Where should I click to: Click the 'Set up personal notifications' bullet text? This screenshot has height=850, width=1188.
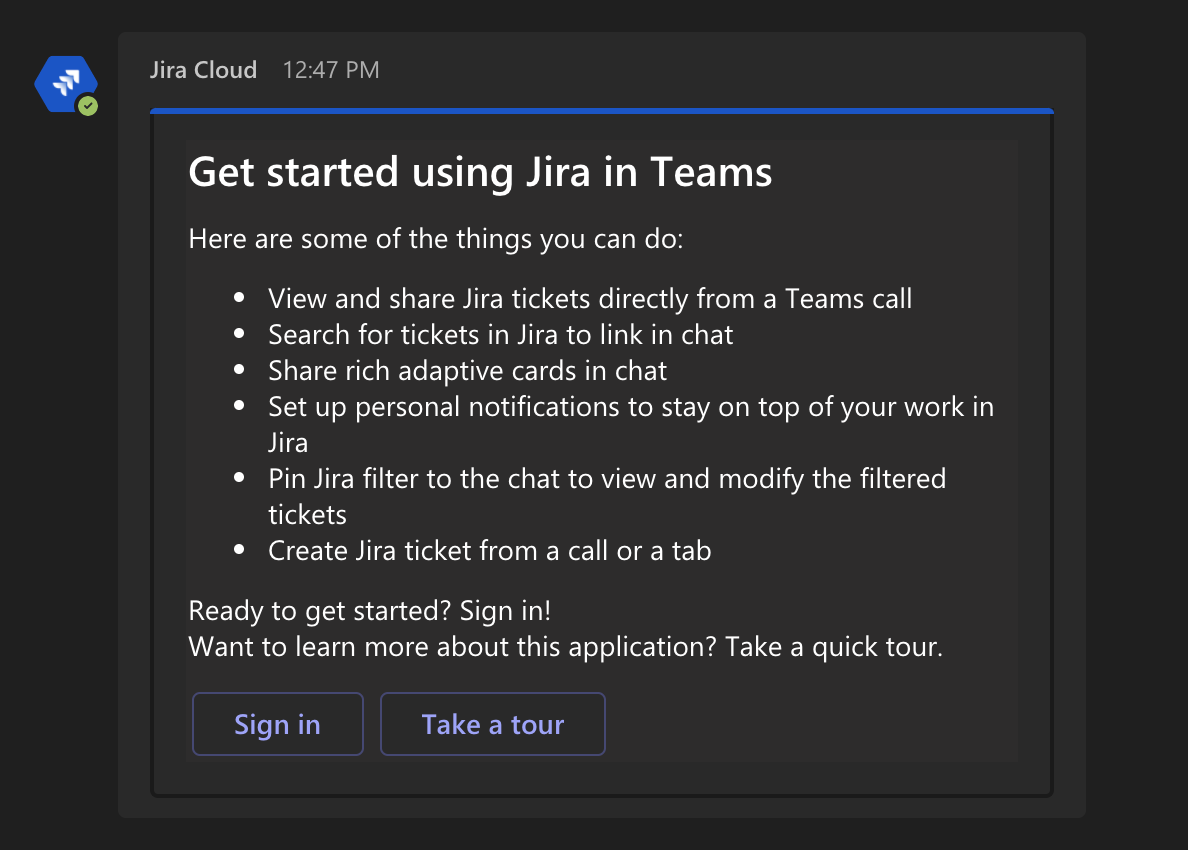631,424
